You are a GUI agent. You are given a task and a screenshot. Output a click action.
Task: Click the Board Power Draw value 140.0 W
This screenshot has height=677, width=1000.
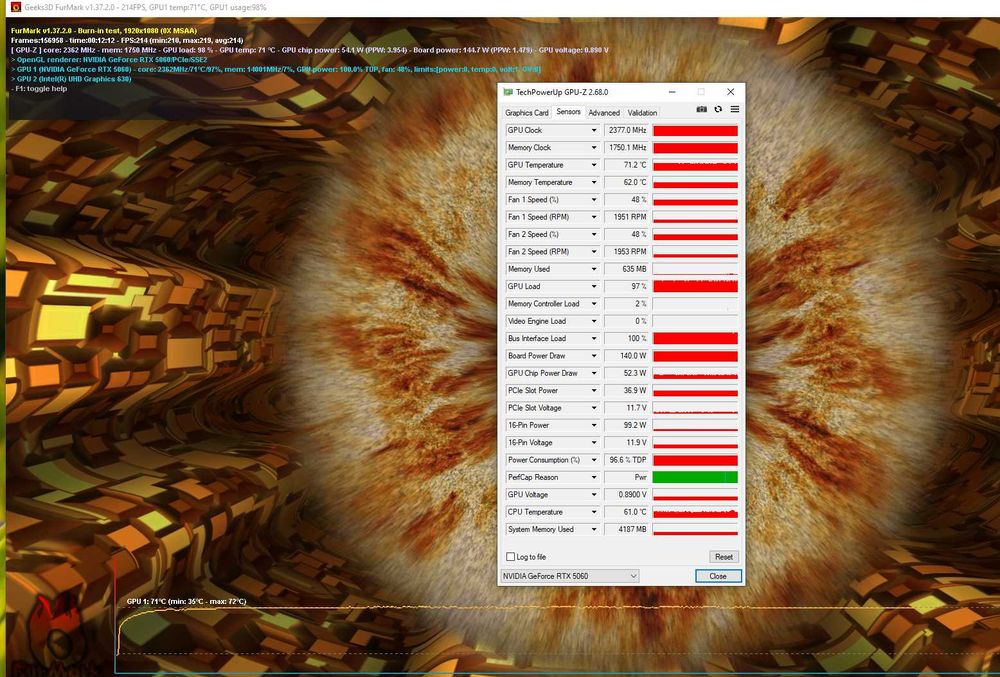(x=626, y=356)
